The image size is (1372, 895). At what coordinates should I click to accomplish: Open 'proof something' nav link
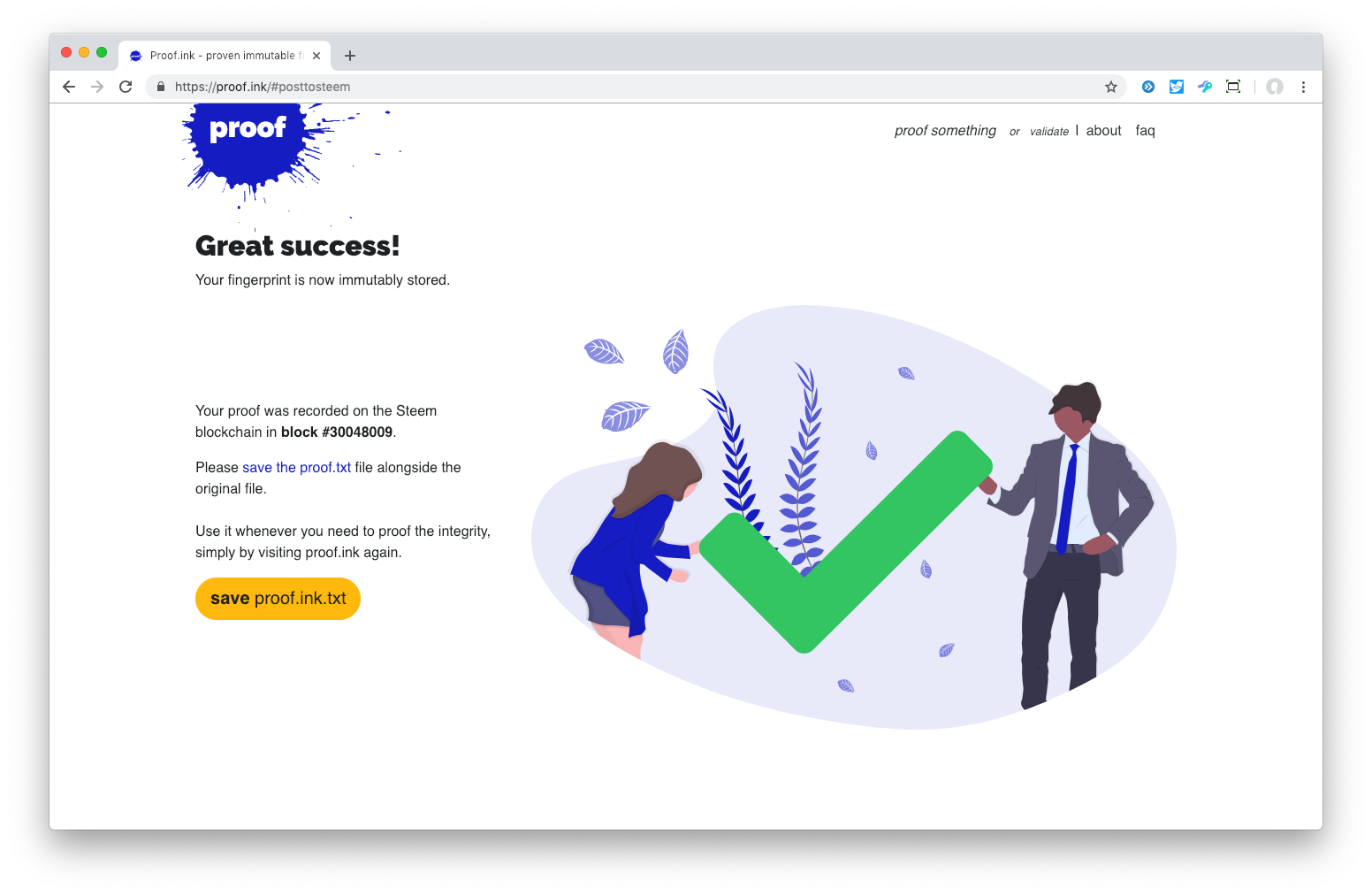945,131
